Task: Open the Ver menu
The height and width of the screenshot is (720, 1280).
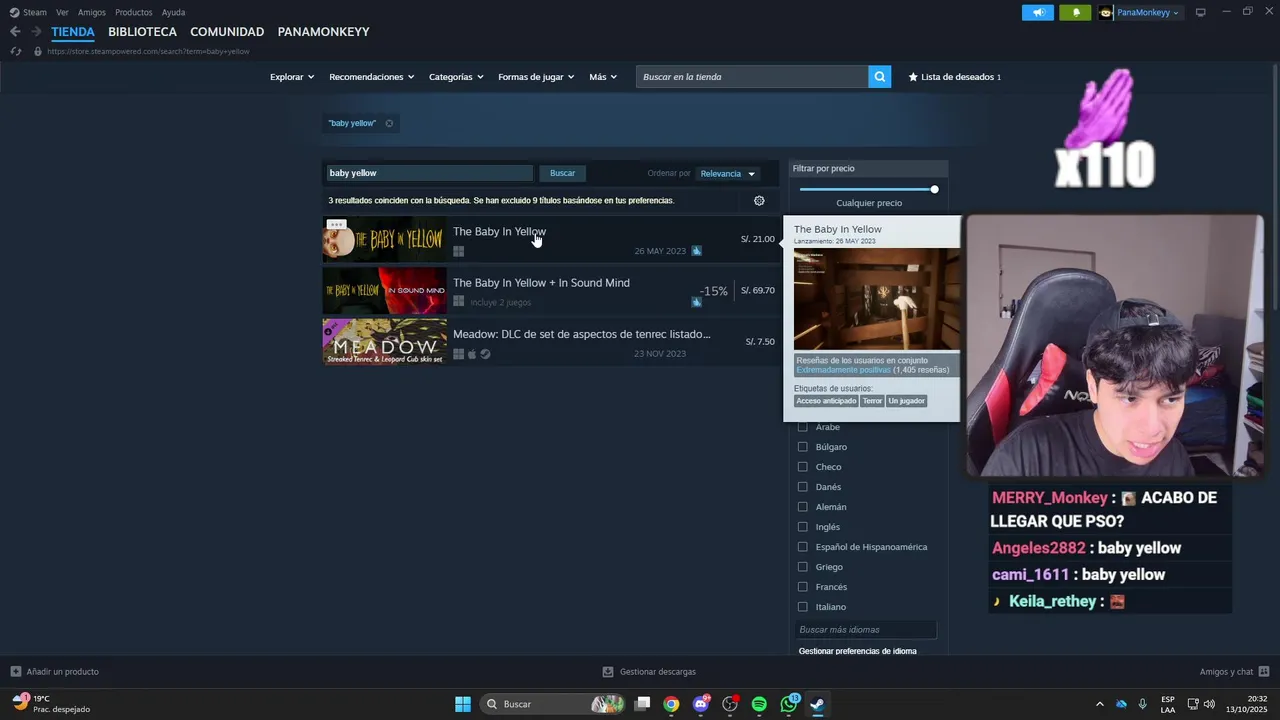Action: click(x=62, y=12)
